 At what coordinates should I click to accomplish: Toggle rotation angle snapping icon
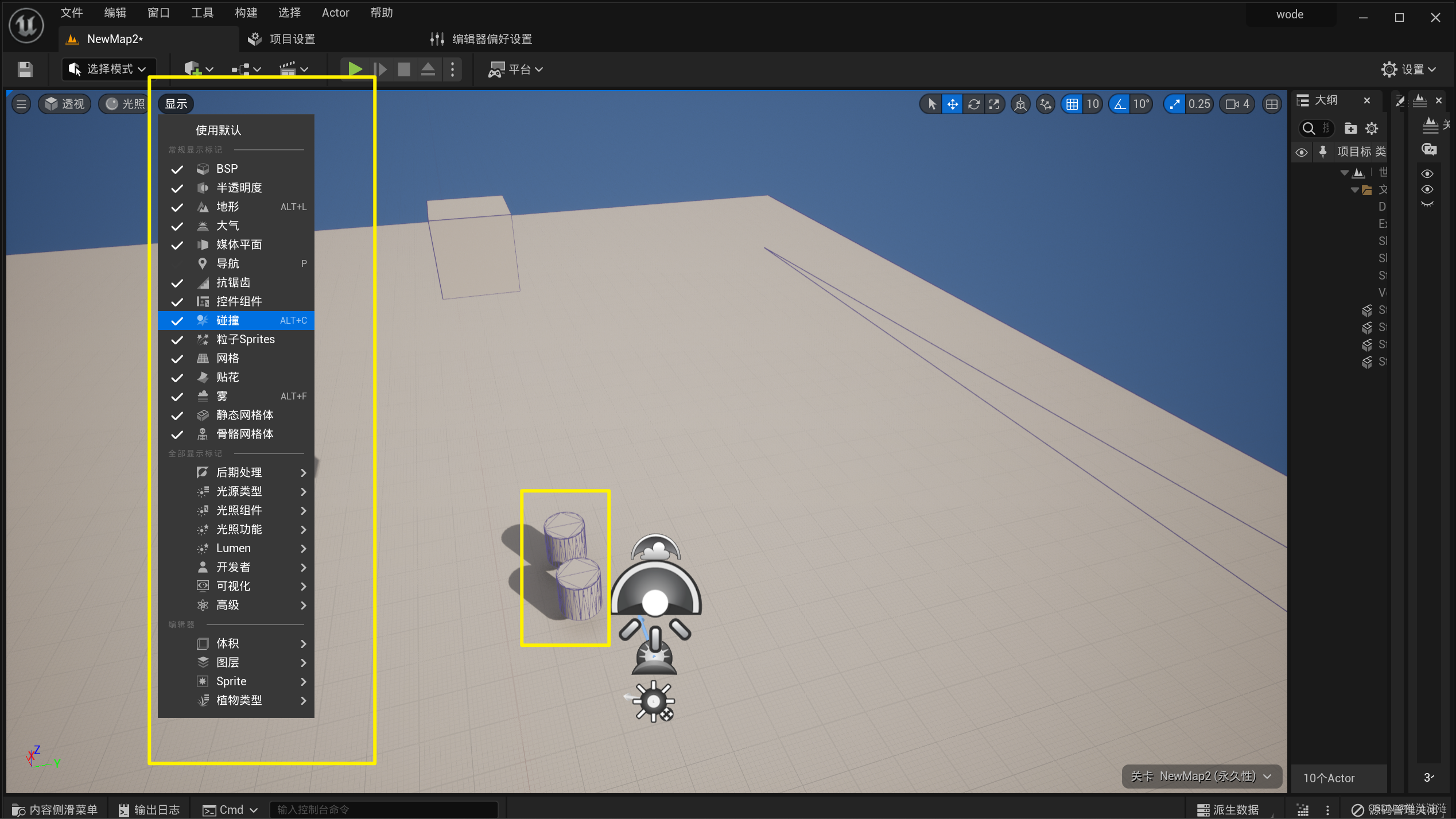tap(1120, 104)
